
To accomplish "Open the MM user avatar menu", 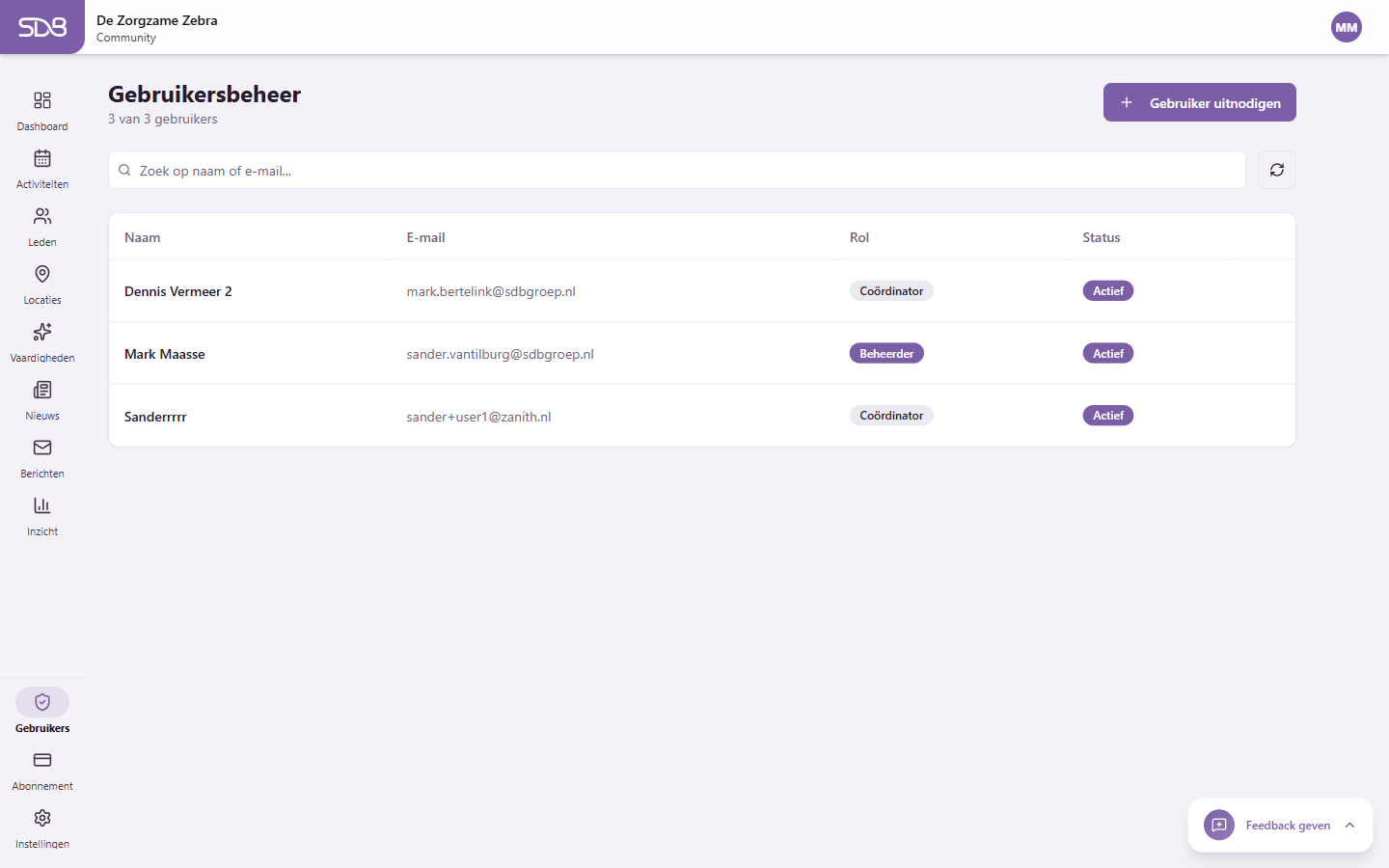I will 1346,27.
